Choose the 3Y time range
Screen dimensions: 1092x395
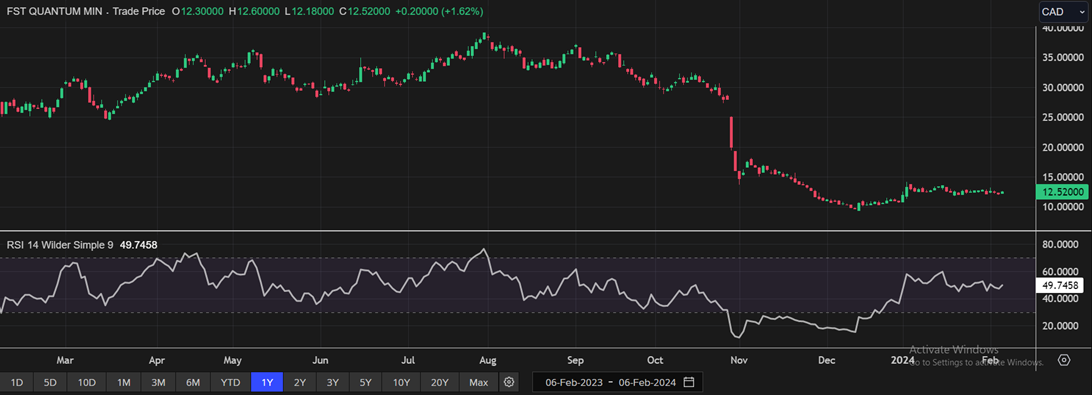point(333,382)
